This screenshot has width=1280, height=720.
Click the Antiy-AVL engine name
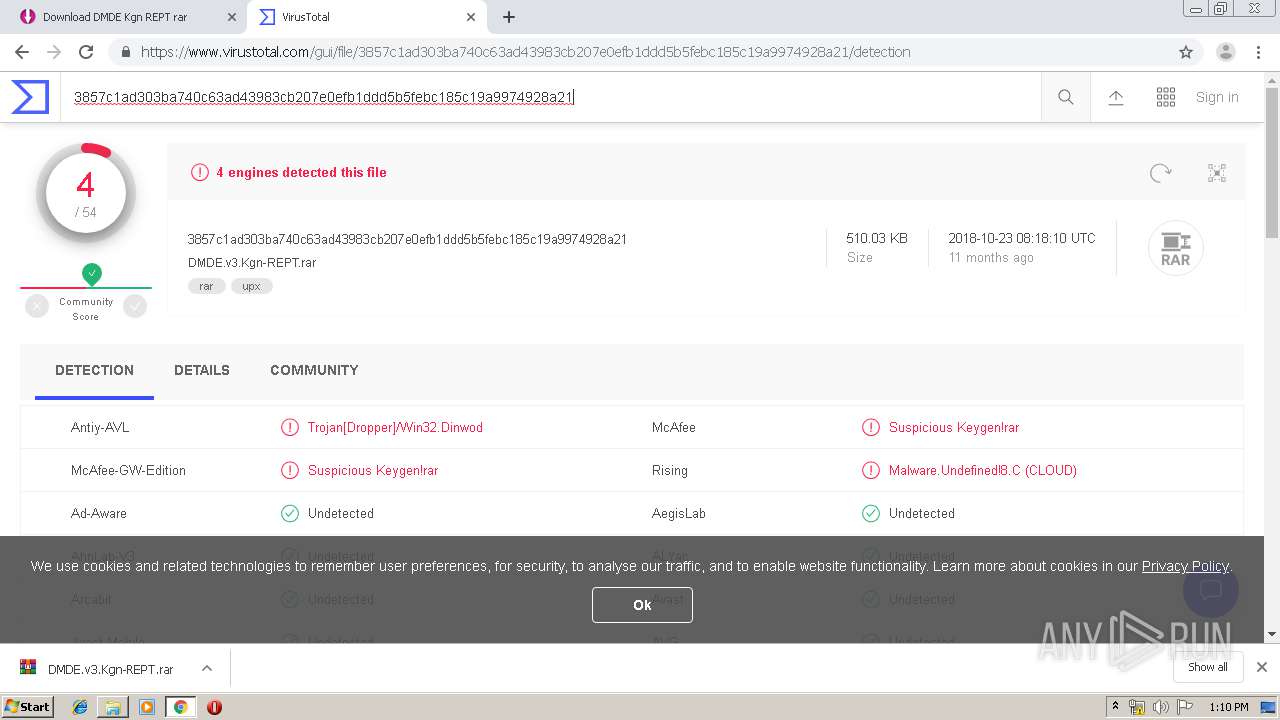point(100,427)
